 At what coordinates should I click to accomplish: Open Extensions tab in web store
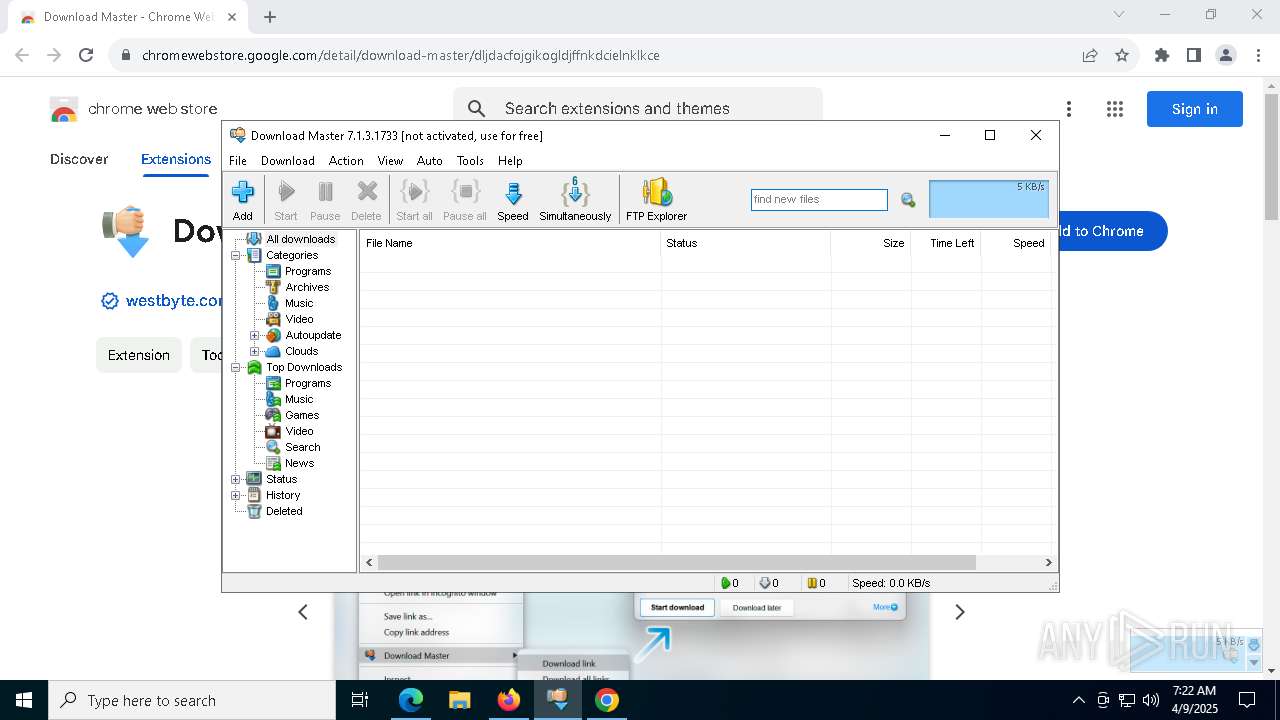176,159
